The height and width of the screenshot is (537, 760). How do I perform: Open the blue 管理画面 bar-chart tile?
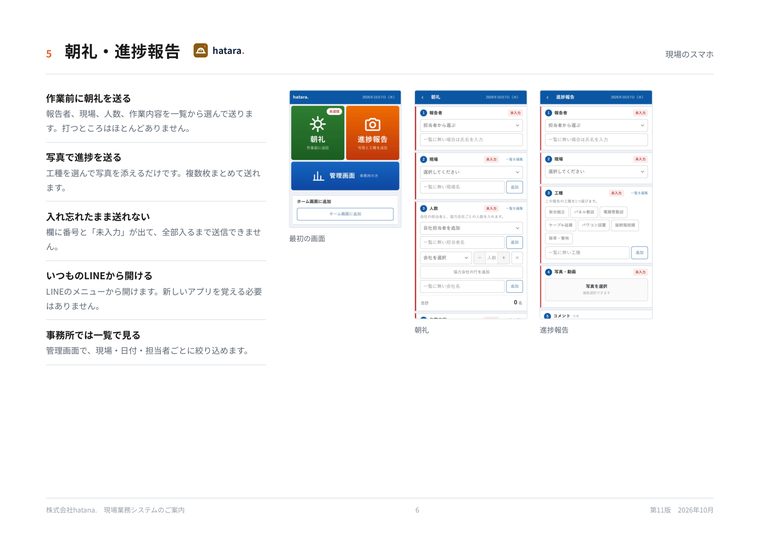(345, 175)
